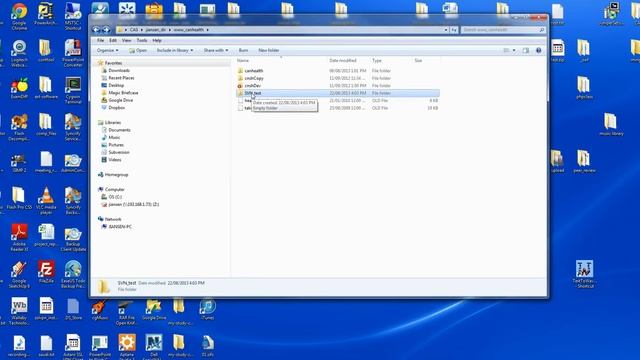640x360 pixels.
Task: Click the Open toolbar button
Action: coord(138,50)
